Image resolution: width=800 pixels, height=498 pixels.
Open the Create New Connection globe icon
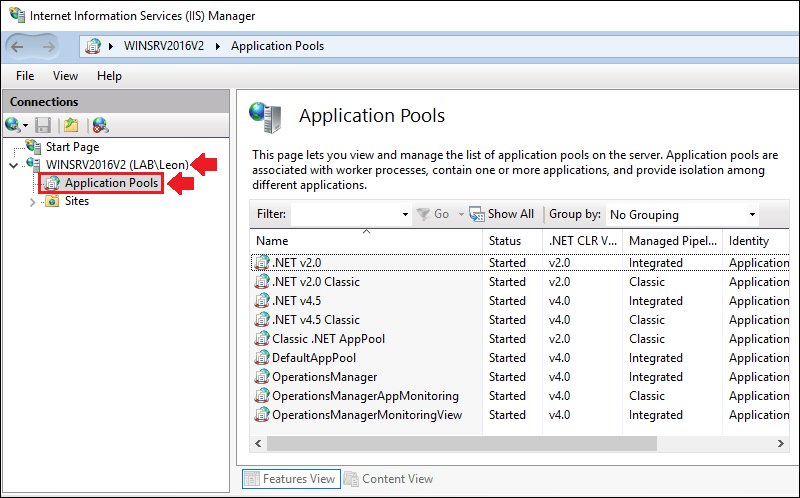[12, 124]
